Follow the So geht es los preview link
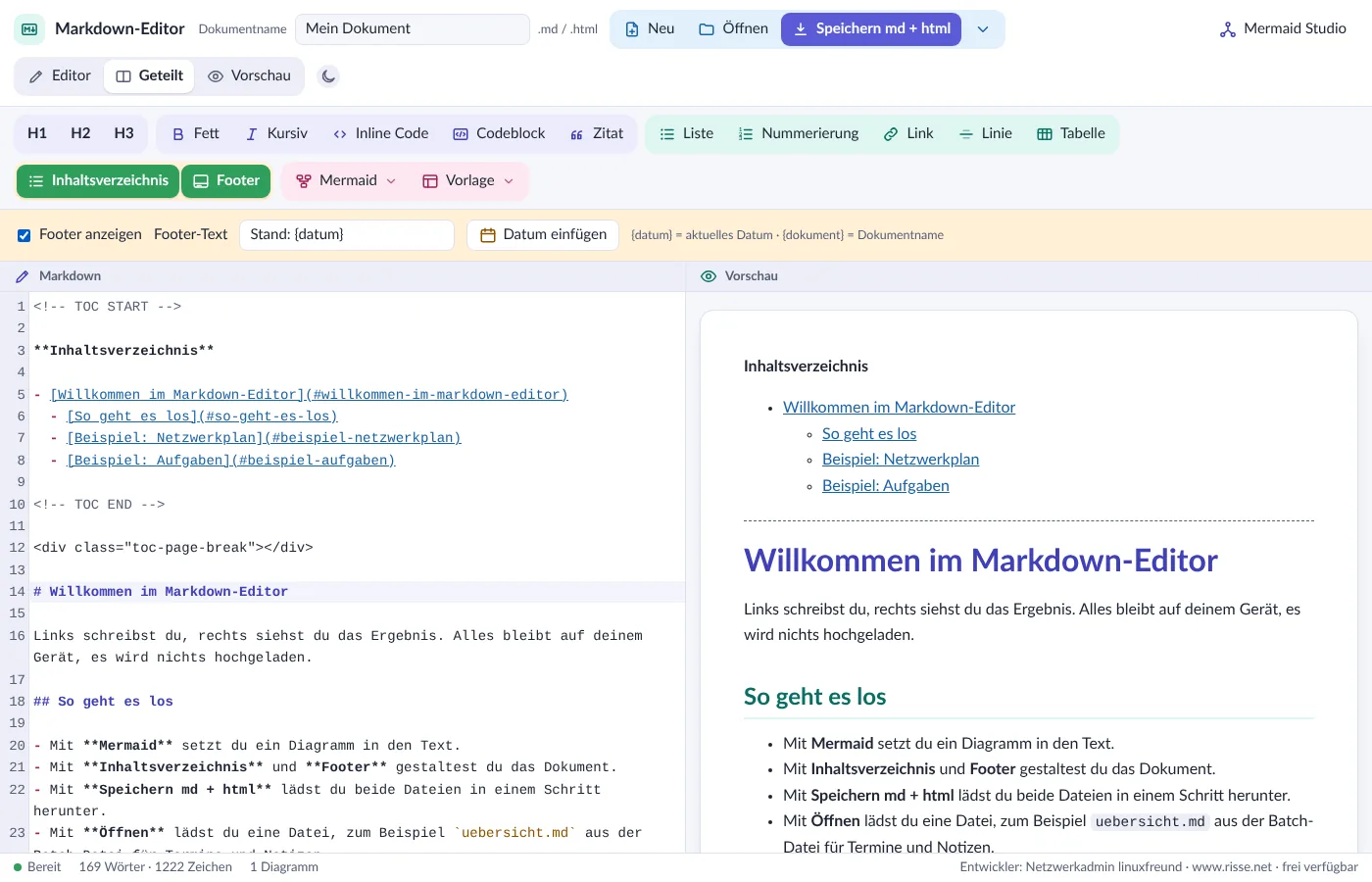The height and width of the screenshot is (882, 1372). pyautogui.click(x=869, y=433)
